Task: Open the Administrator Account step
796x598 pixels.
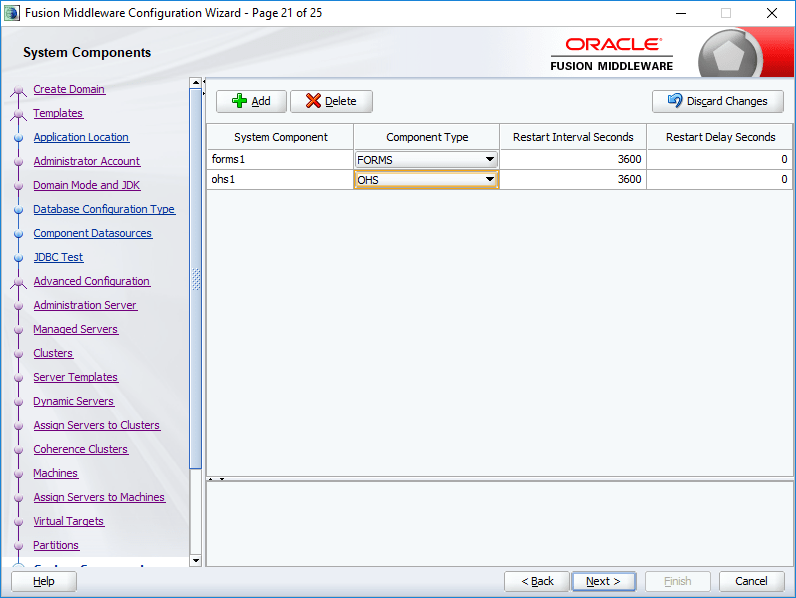Action: 86,161
